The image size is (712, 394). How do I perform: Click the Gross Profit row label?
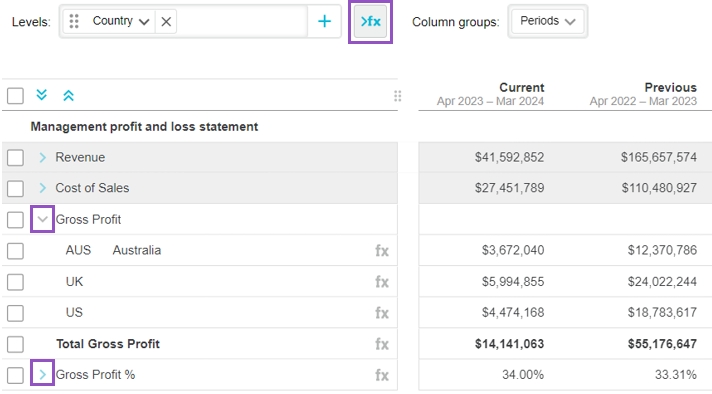point(89,220)
